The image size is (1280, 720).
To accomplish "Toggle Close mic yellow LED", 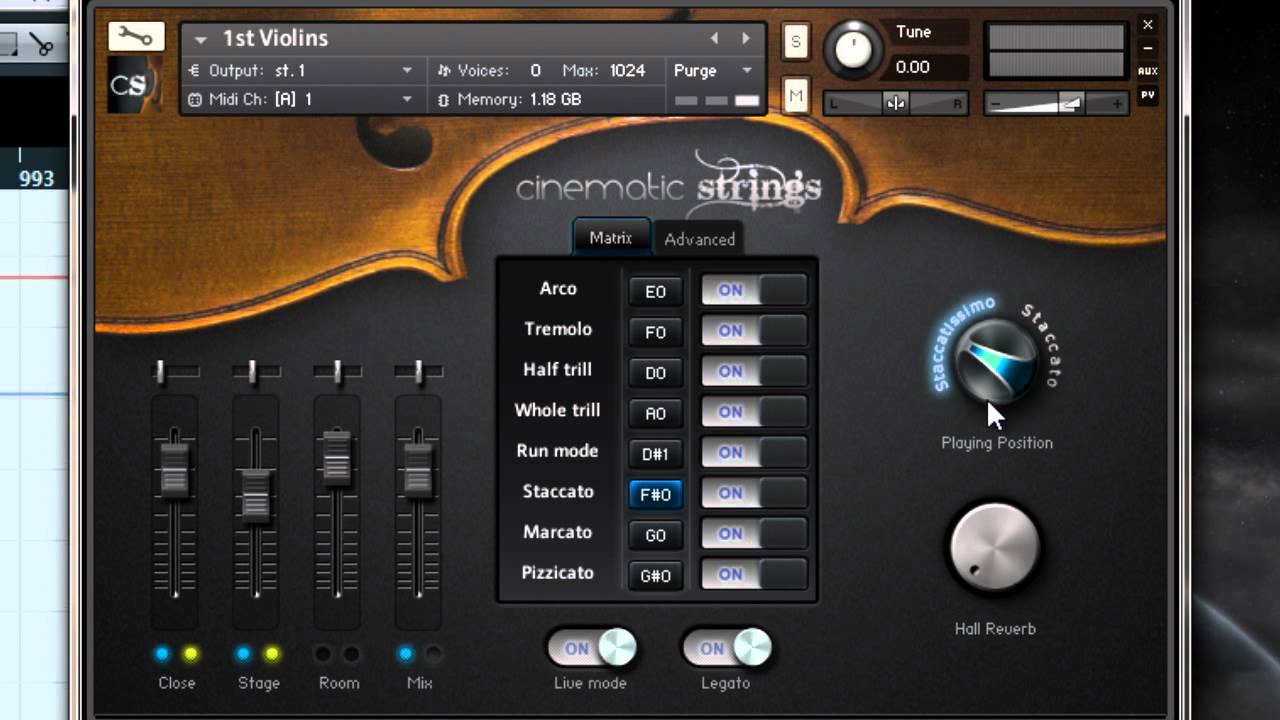I will pos(191,654).
